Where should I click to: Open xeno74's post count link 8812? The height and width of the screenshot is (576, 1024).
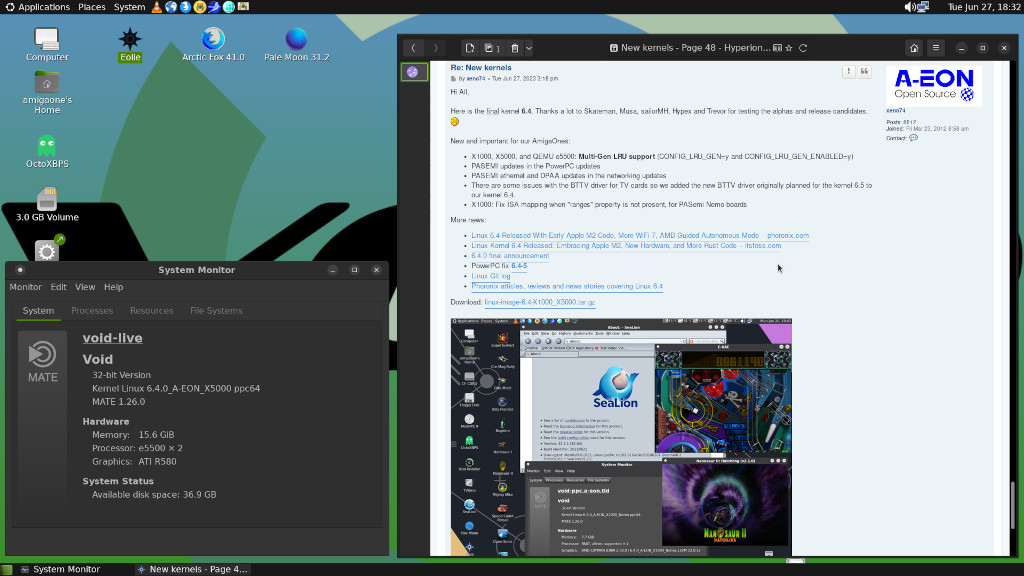tap(909, 122)
